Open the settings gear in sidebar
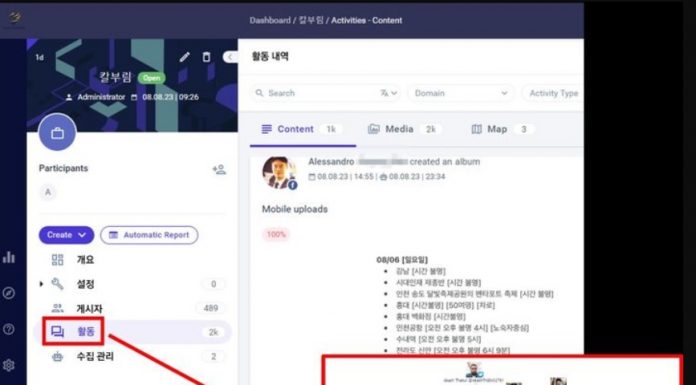The image size is (696, 385). point(9,365)
